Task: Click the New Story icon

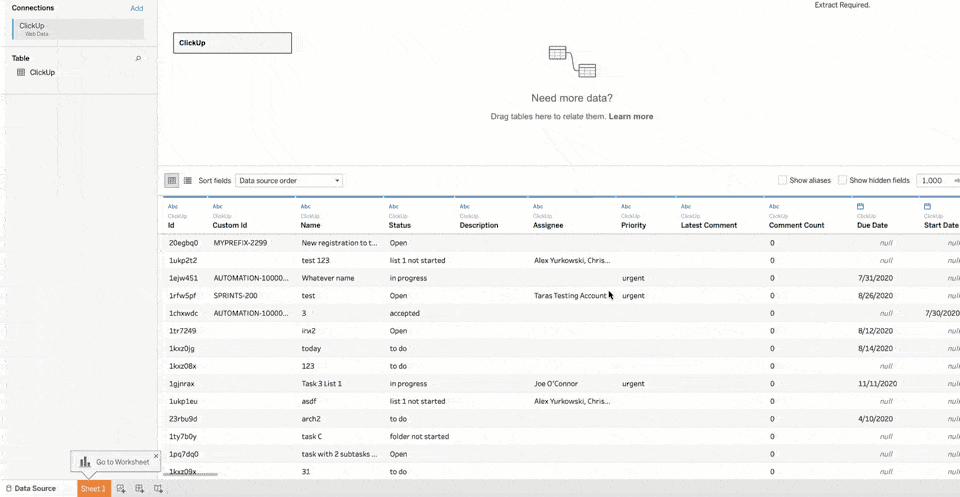Action: pyautogui.click(x=158, y=489)
